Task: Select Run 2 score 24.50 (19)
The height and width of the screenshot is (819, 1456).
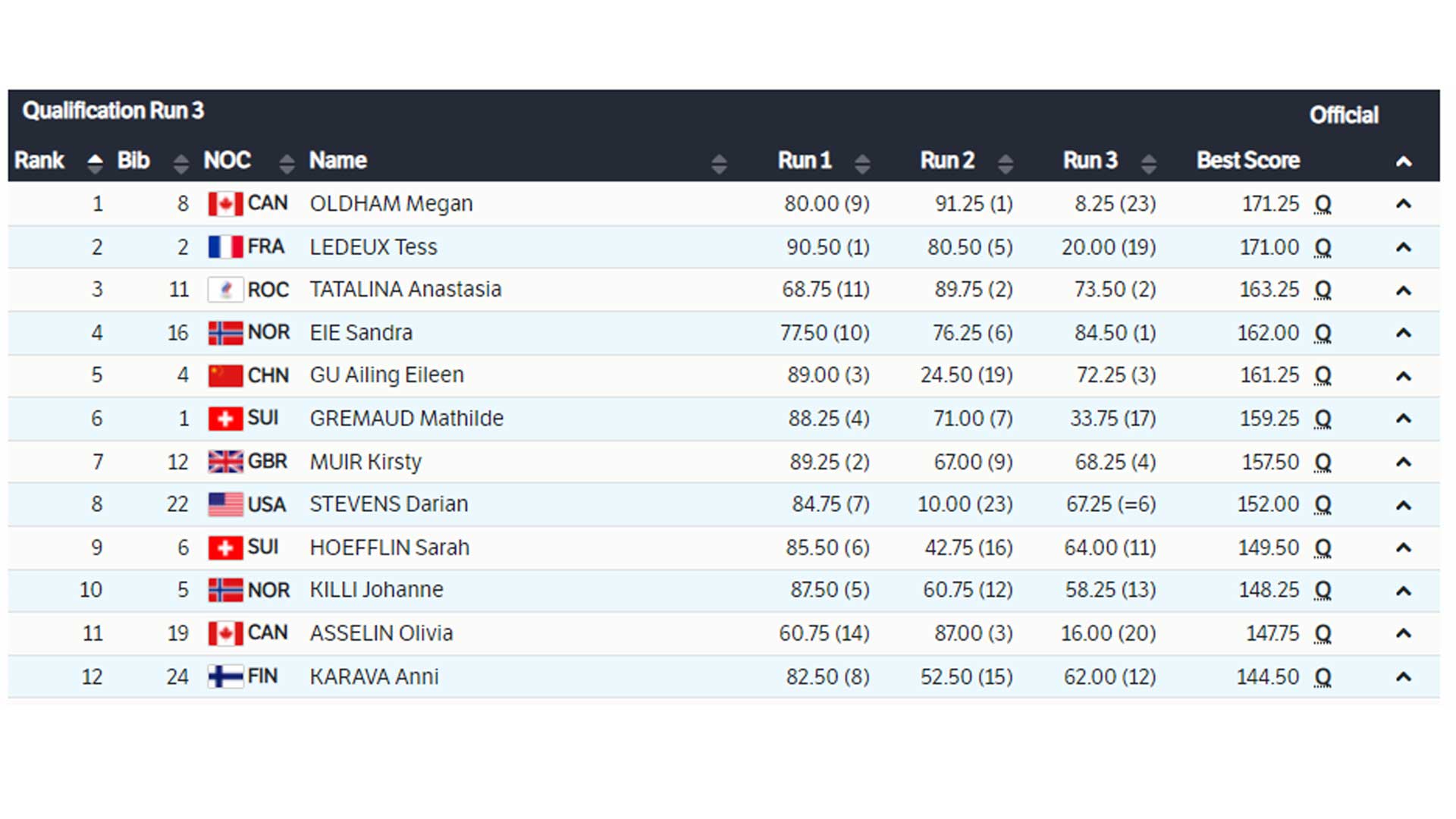Action: pyautogui.click(x=967, y=375)
